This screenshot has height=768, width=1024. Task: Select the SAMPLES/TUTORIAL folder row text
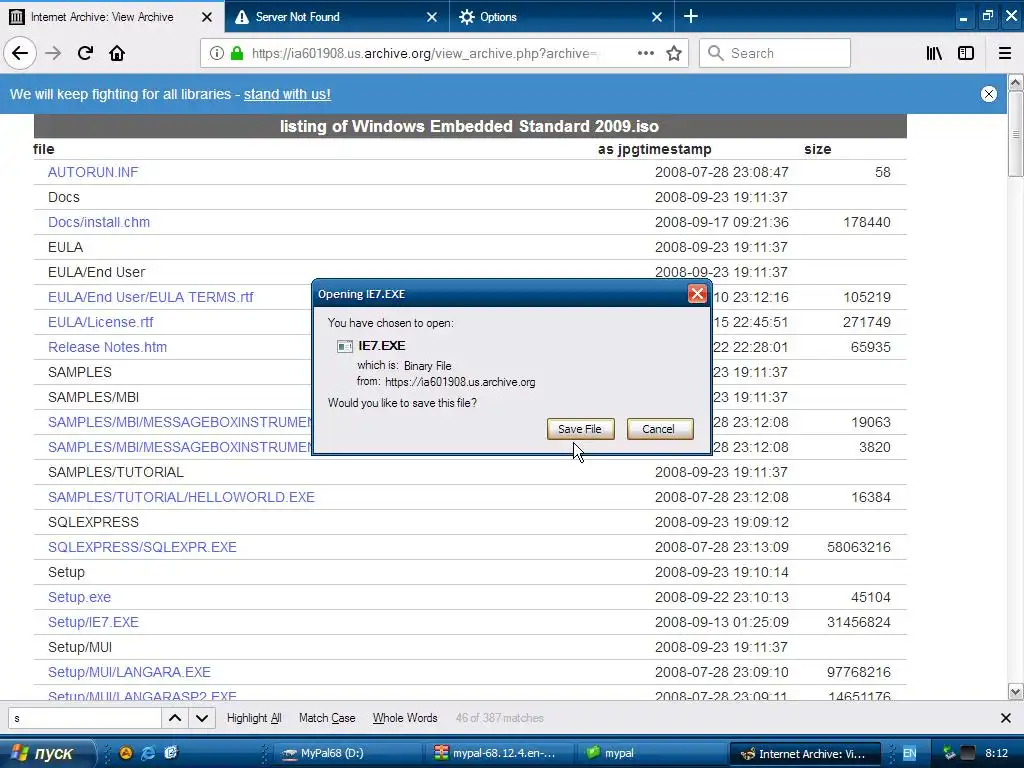pyautogui.click(x=116, y=472)
